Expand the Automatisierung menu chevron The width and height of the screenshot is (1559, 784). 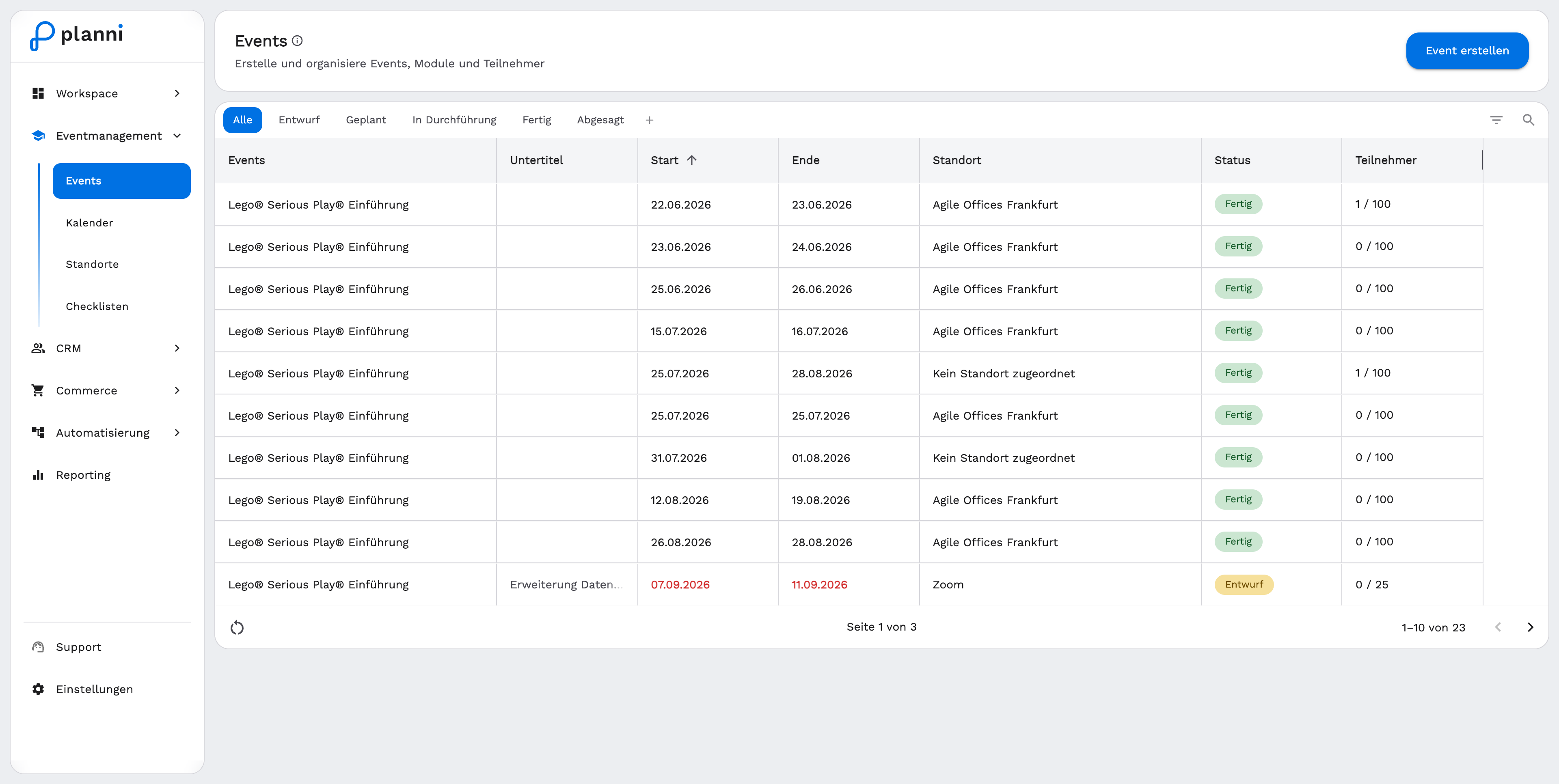coord(177,432)
